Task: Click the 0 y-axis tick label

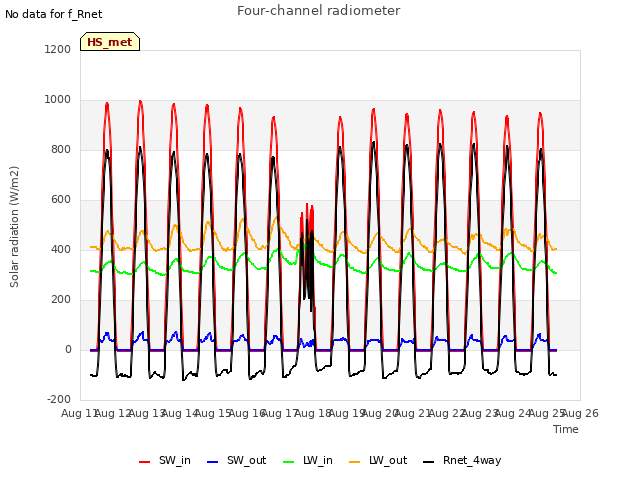Action: point(68,349)
